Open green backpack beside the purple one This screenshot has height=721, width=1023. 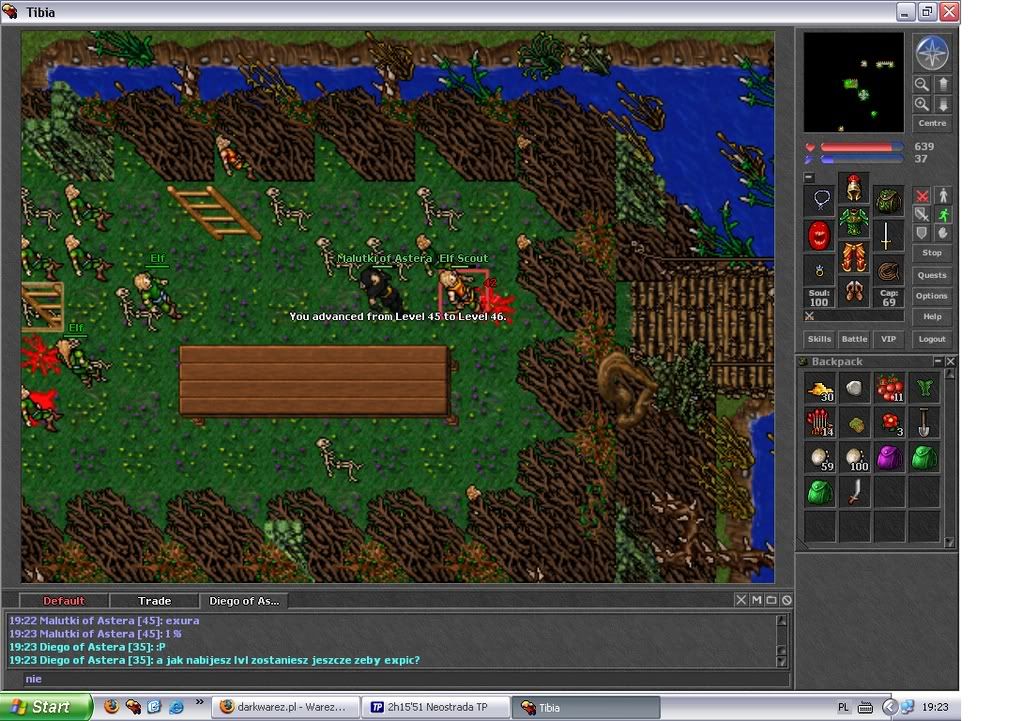click(x=924, y=458)
